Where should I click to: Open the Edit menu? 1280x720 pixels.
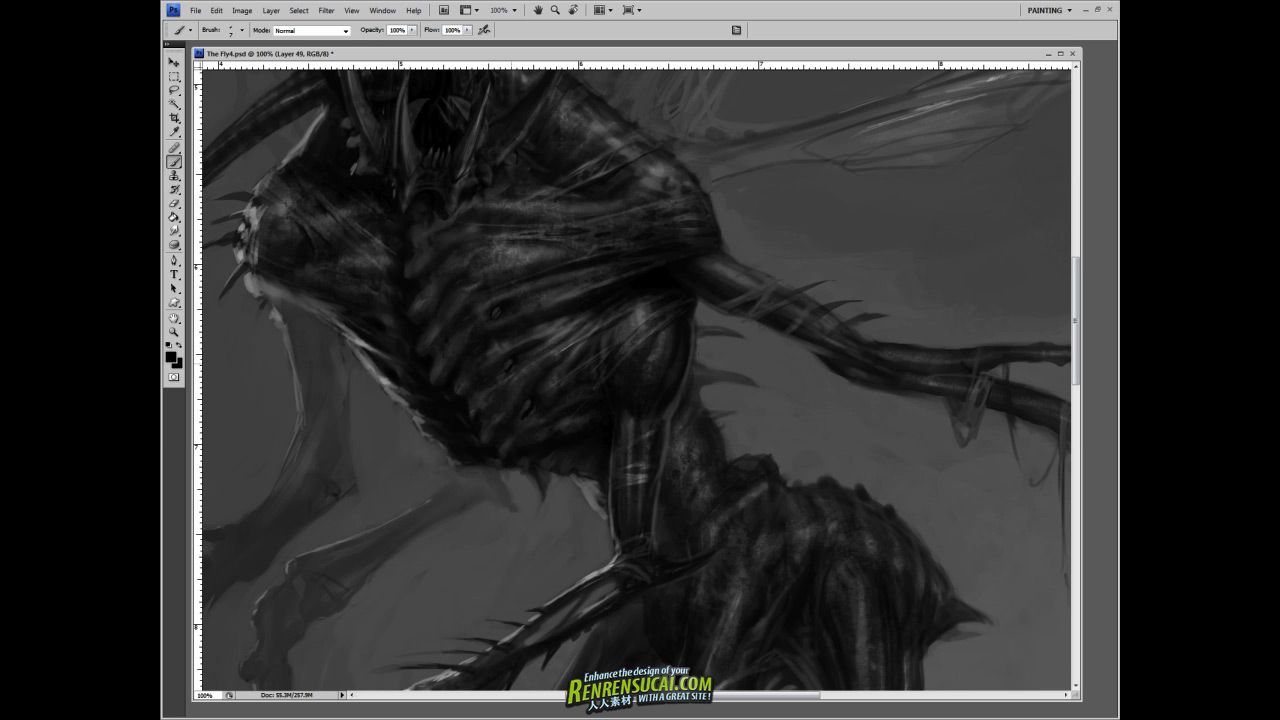coord(216,10)
